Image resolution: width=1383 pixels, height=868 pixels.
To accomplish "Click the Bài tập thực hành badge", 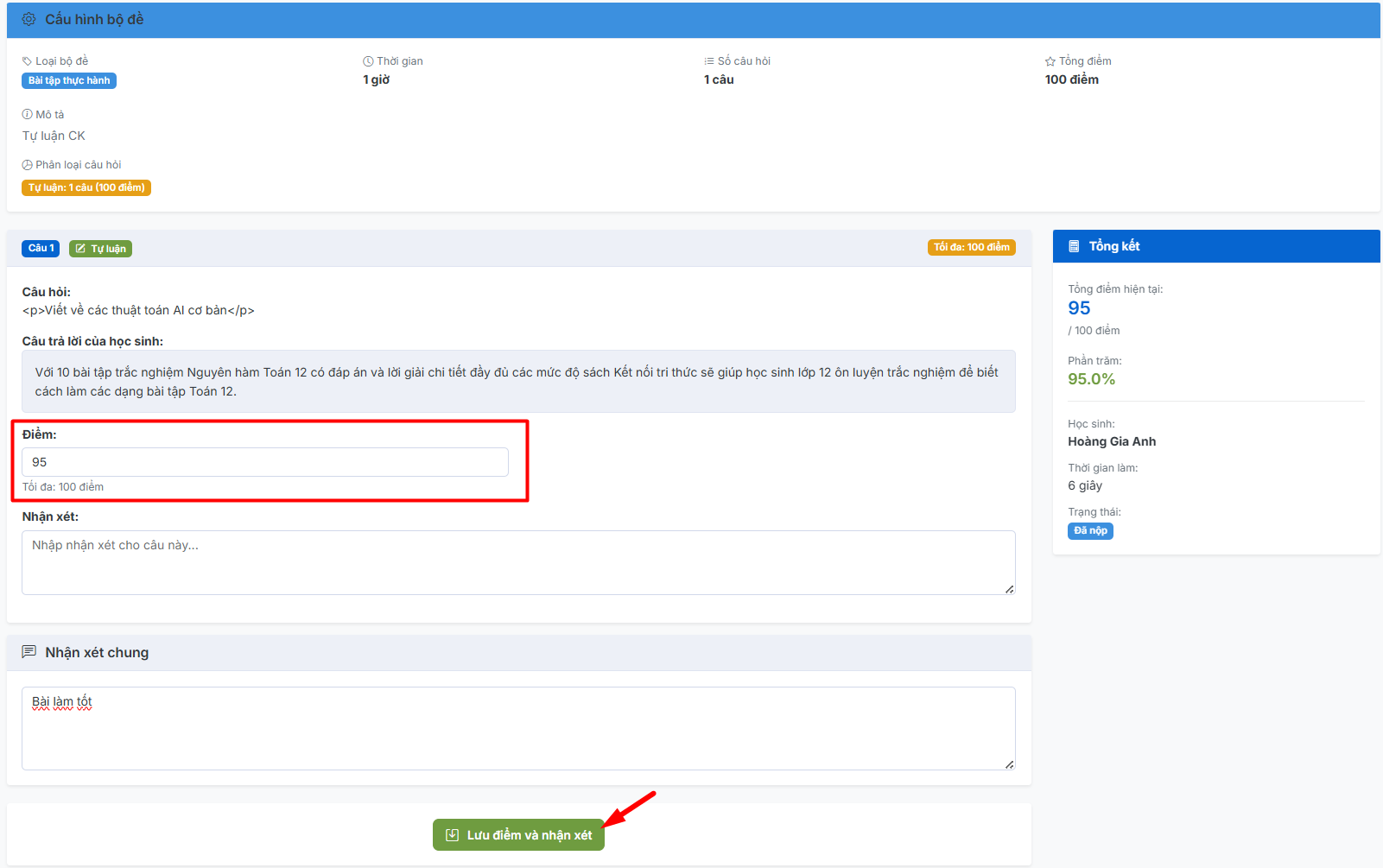I will tap(69, 80).
